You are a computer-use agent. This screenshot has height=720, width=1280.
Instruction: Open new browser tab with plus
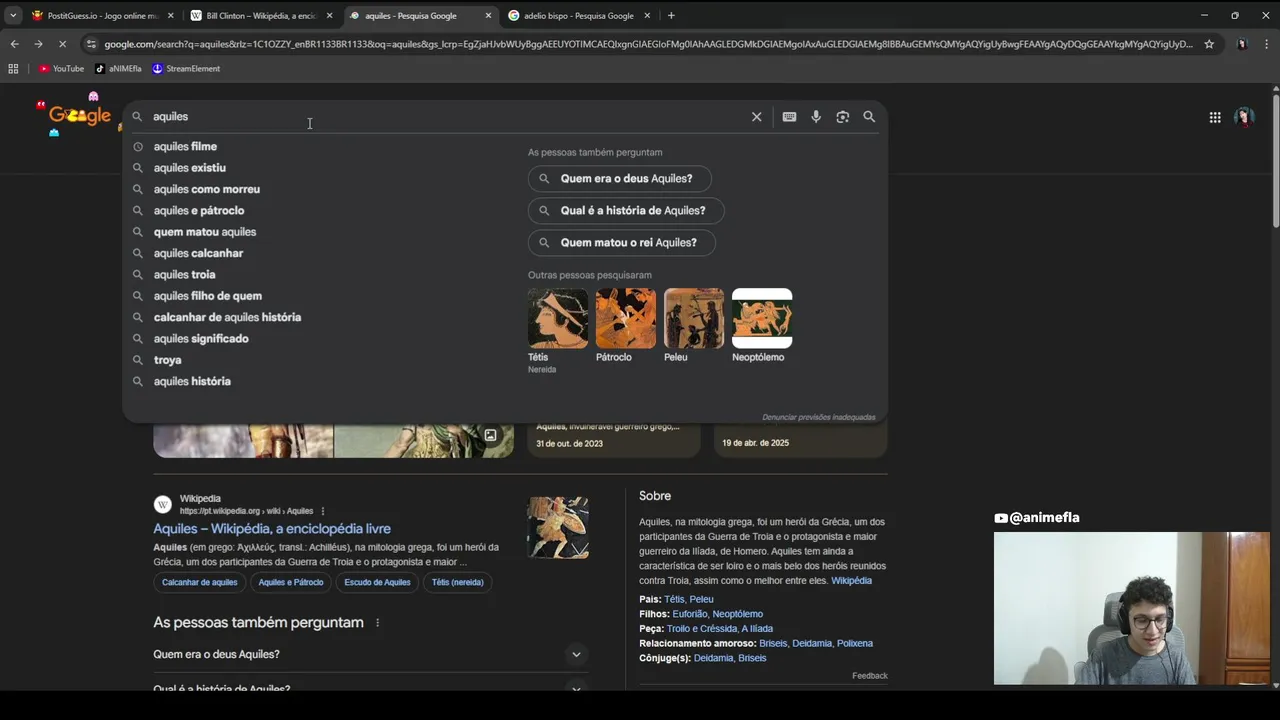[x=671, y=15]
